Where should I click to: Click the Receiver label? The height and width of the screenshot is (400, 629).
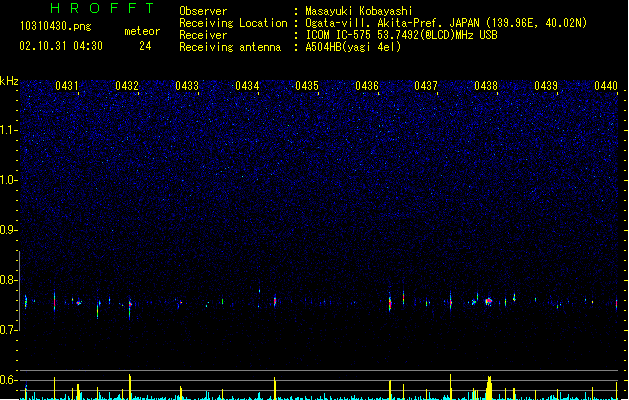203,35
